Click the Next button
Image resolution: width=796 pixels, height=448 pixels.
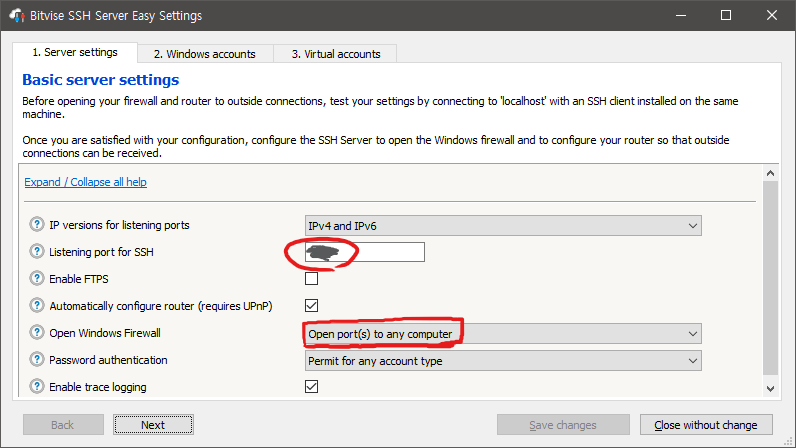pos(153,425)
